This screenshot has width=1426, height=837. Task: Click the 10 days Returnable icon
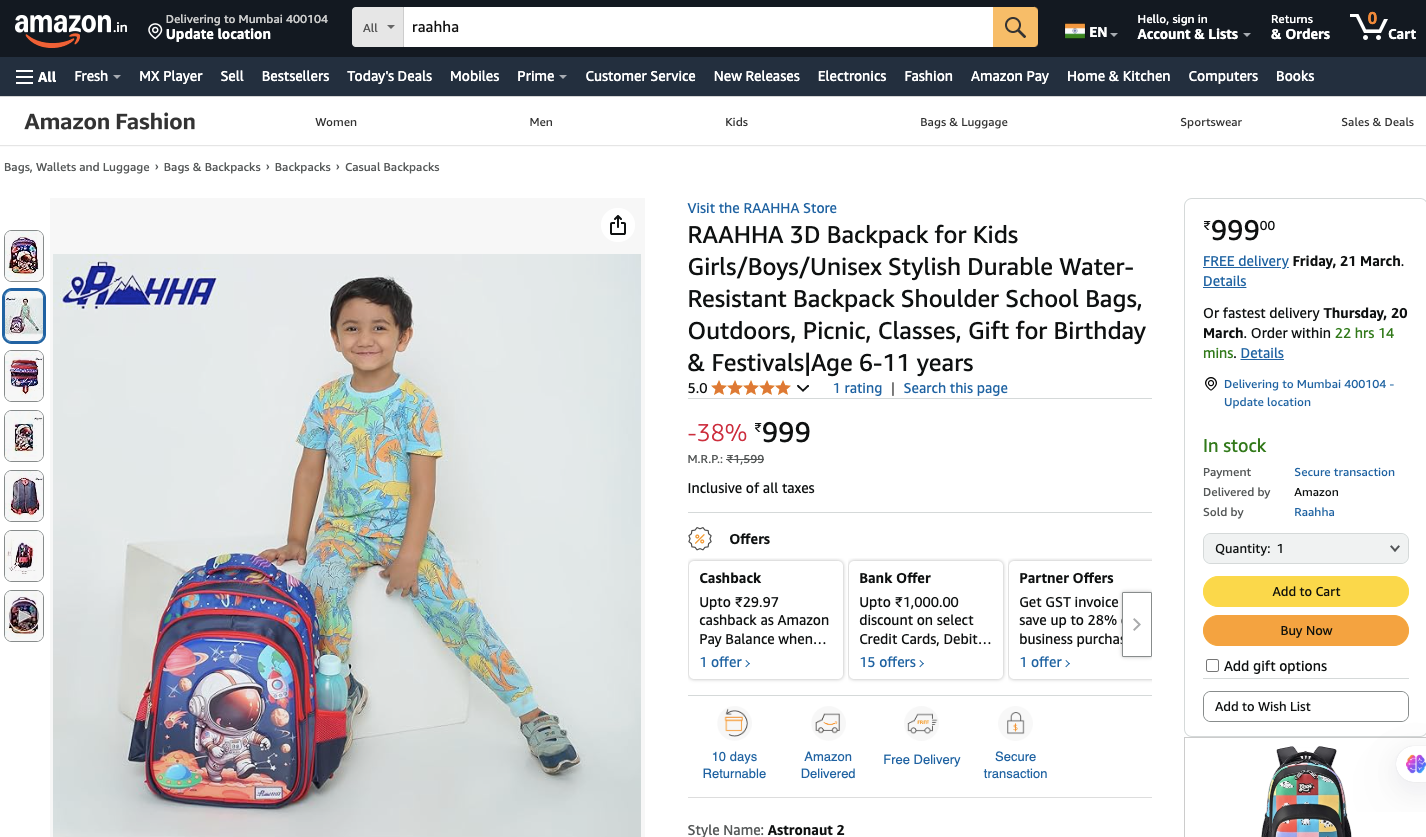click(x=734, y=723)
